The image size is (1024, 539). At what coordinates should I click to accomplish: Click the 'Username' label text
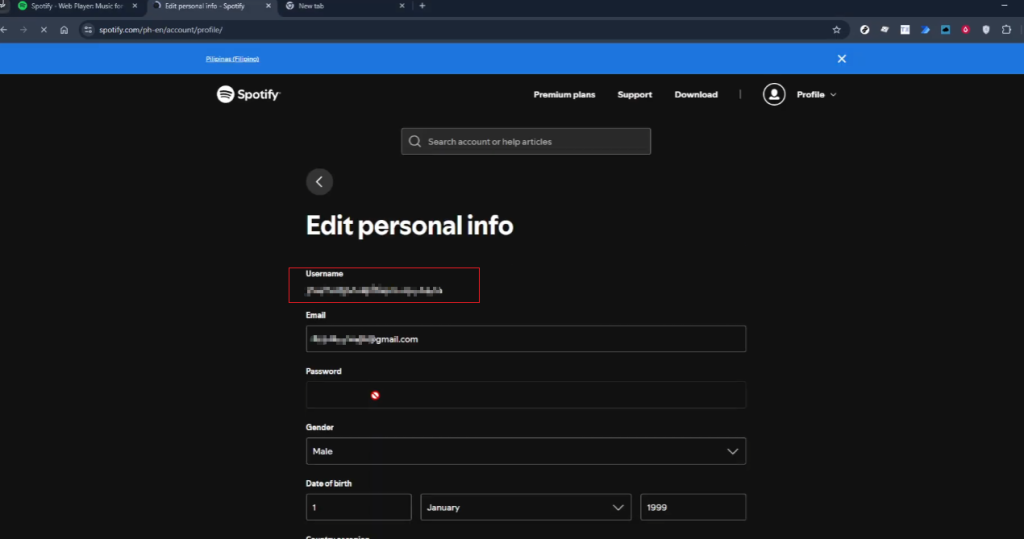pyautogui.click(x=325, y=274)
